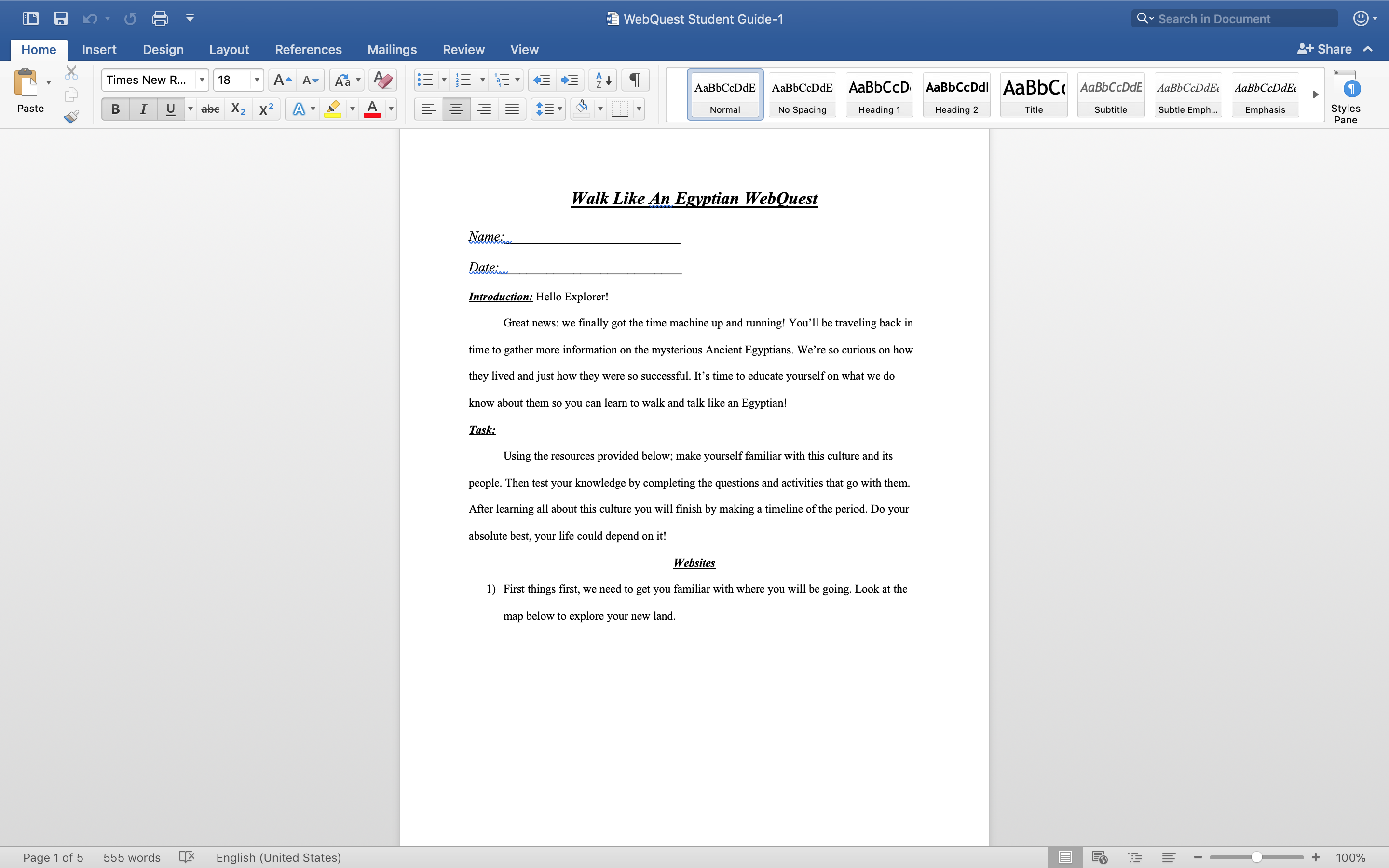Select Justify text alignment

tap(512, 109)
